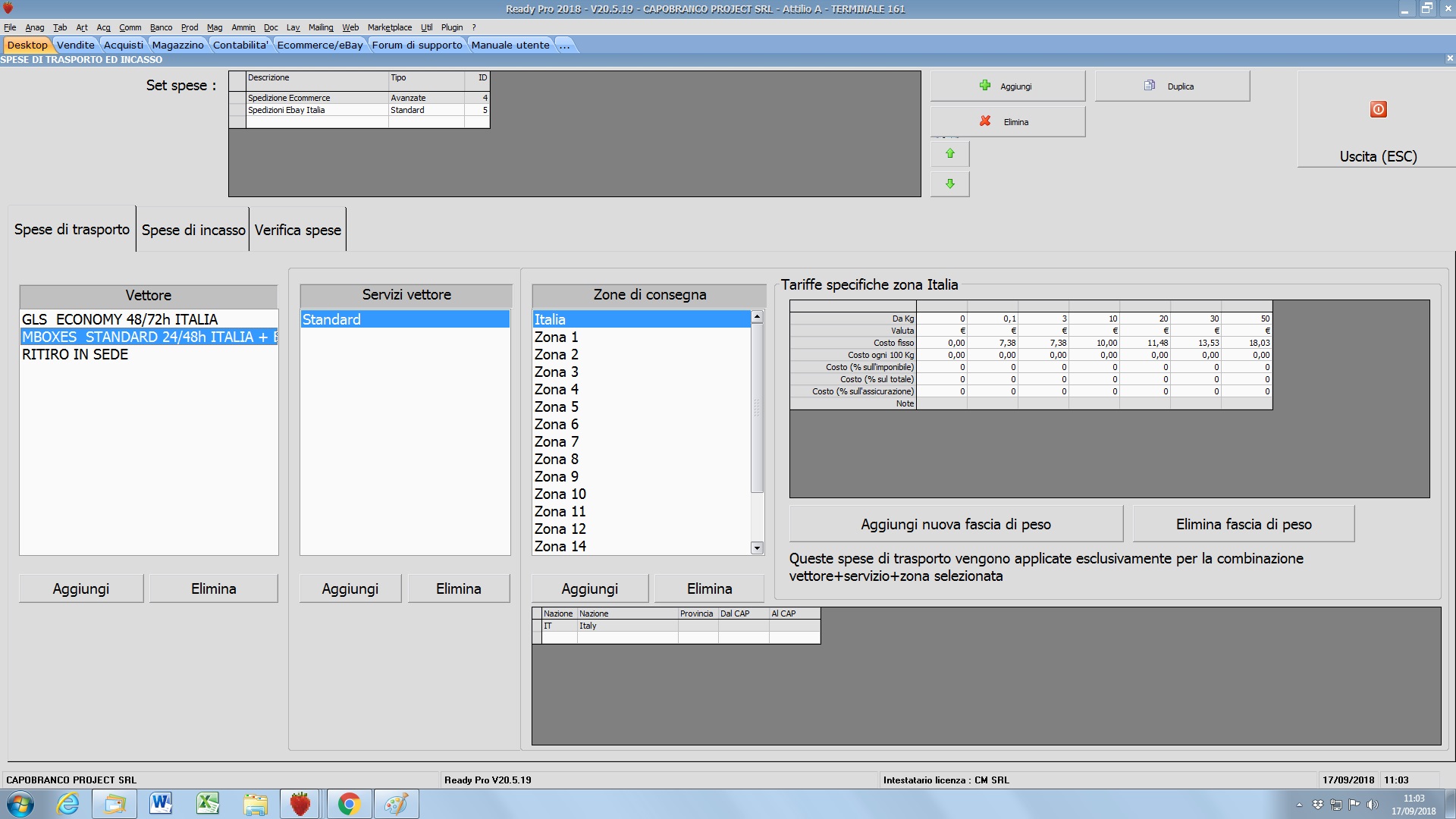
Task: Open the Anag menu
Action: [35, 27]
